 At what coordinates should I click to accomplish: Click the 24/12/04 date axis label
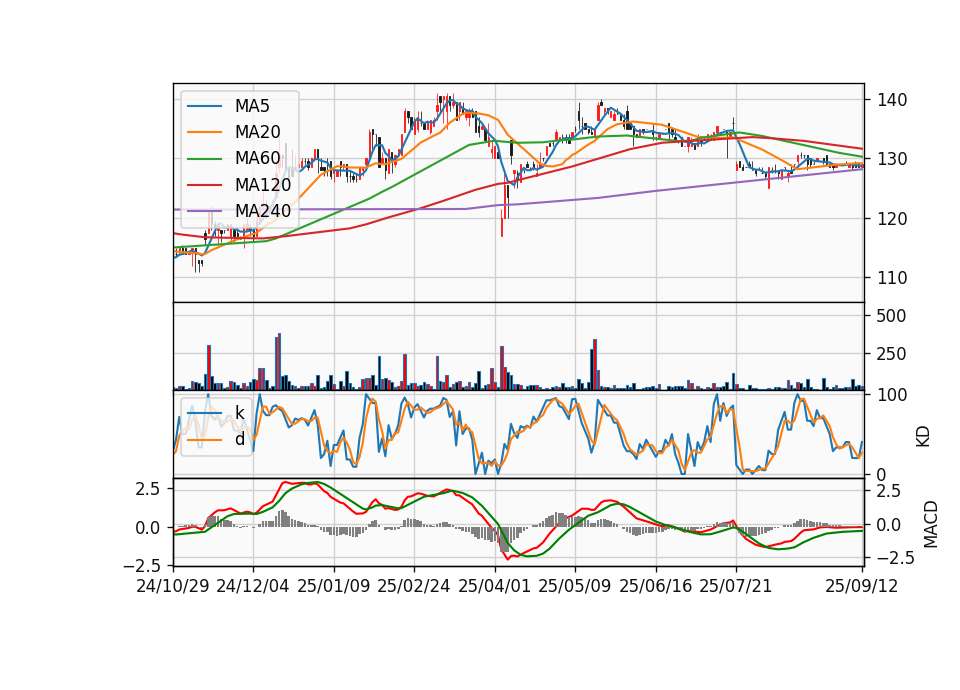pyautogui.click(x=253, y=586)
